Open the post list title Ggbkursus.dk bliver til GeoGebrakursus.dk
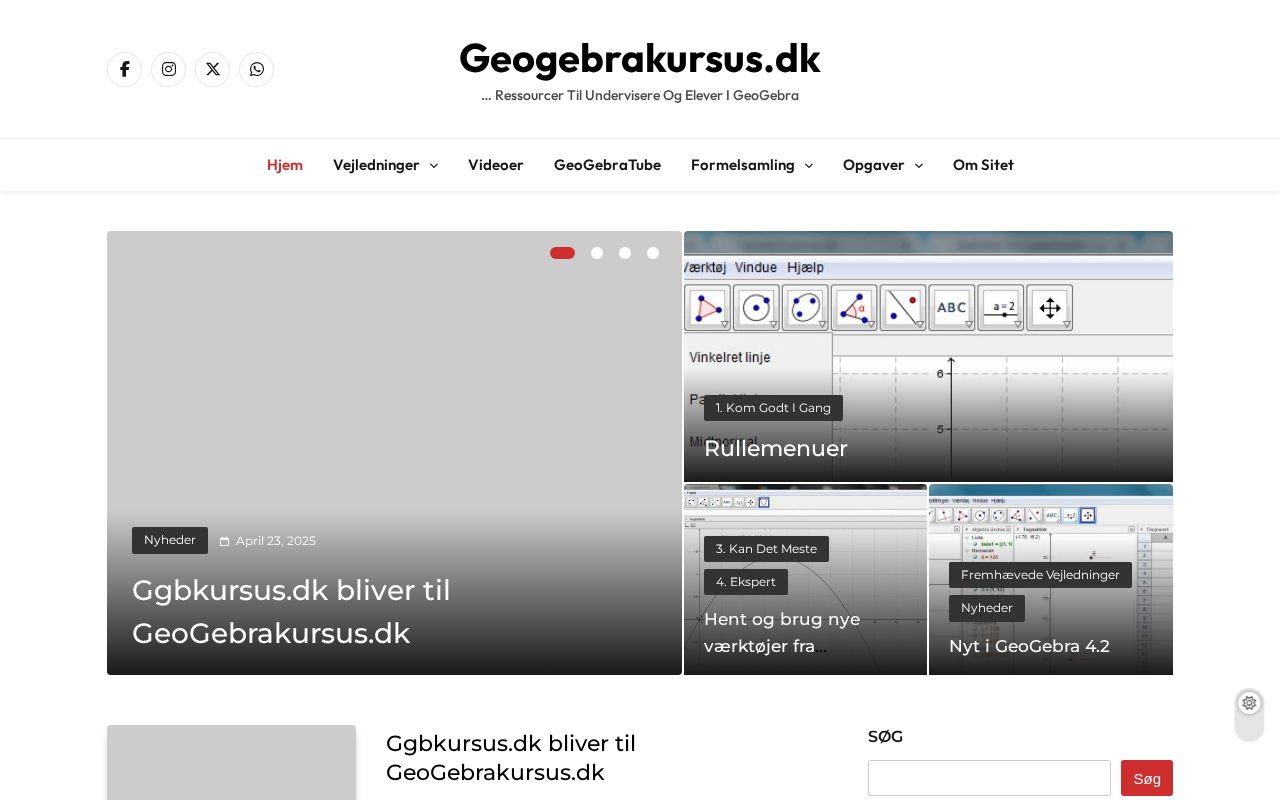1280x800 pixels. click(x=511, y=758)
